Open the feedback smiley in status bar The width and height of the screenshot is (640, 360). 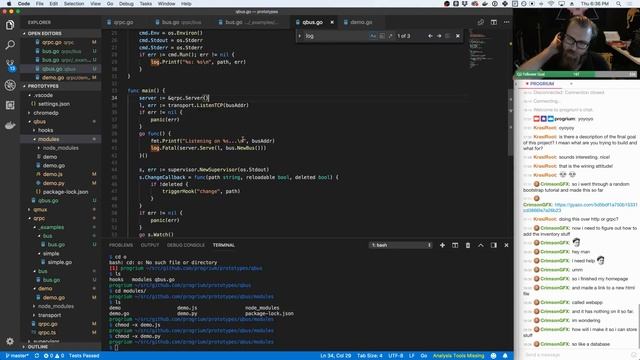tap(493, 356)
